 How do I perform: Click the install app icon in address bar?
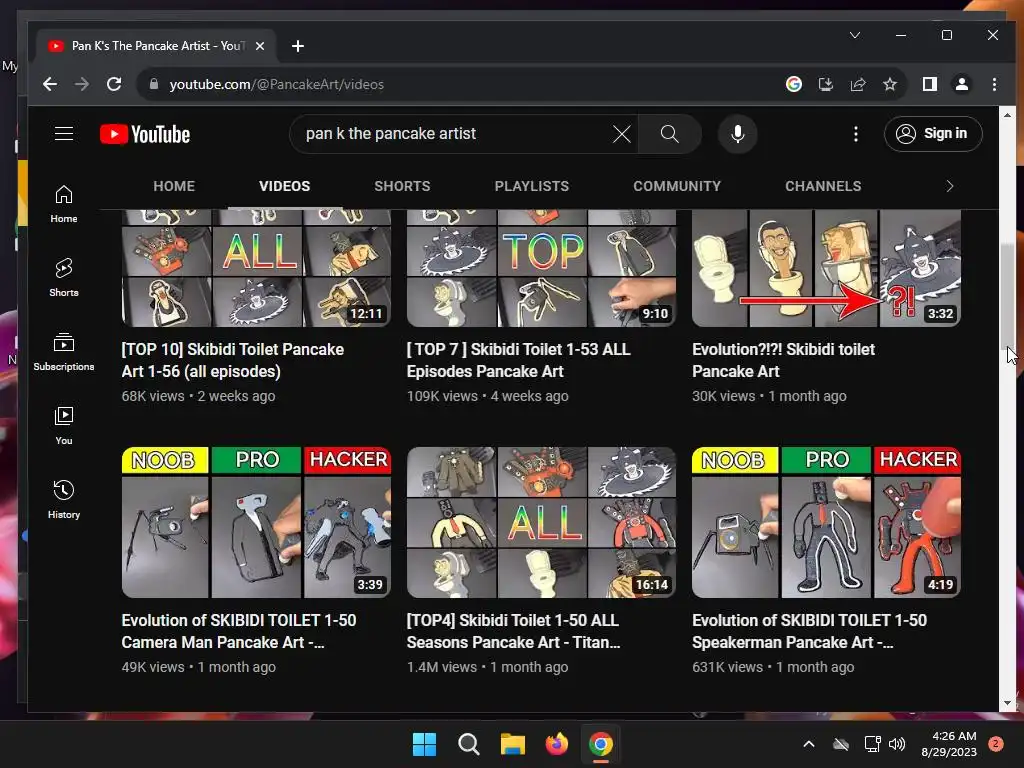[x=825, y=84]
